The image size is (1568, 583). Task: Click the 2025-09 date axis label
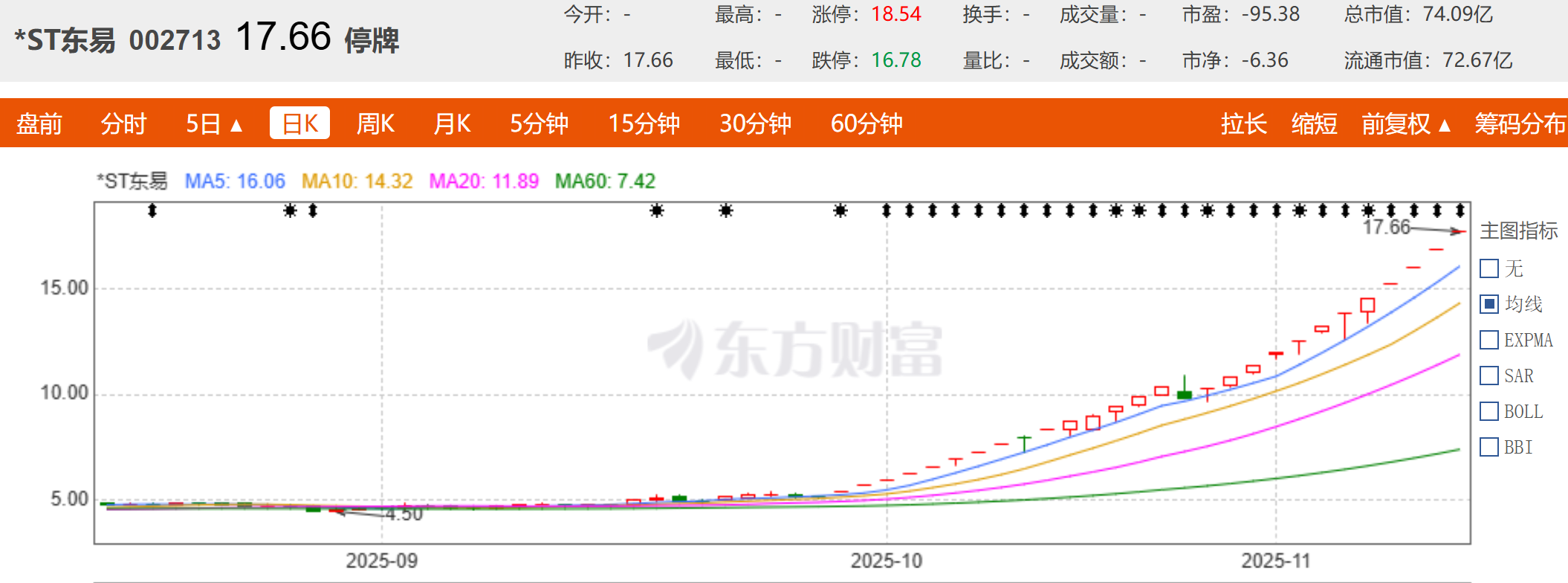pos(382,561)
